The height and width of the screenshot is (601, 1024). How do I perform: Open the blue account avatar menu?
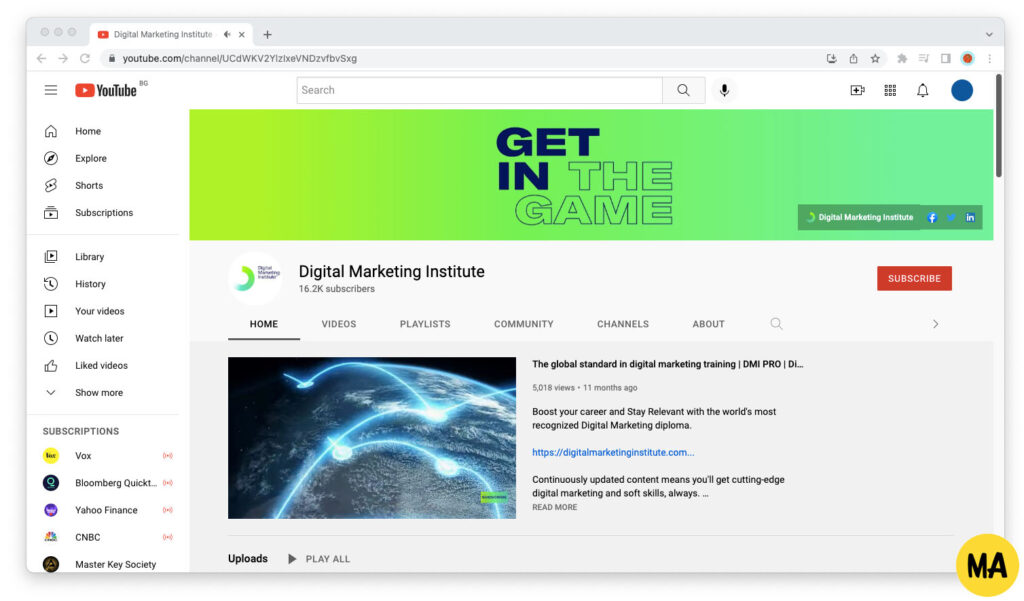pyautogui.click(x=961, y=90)
